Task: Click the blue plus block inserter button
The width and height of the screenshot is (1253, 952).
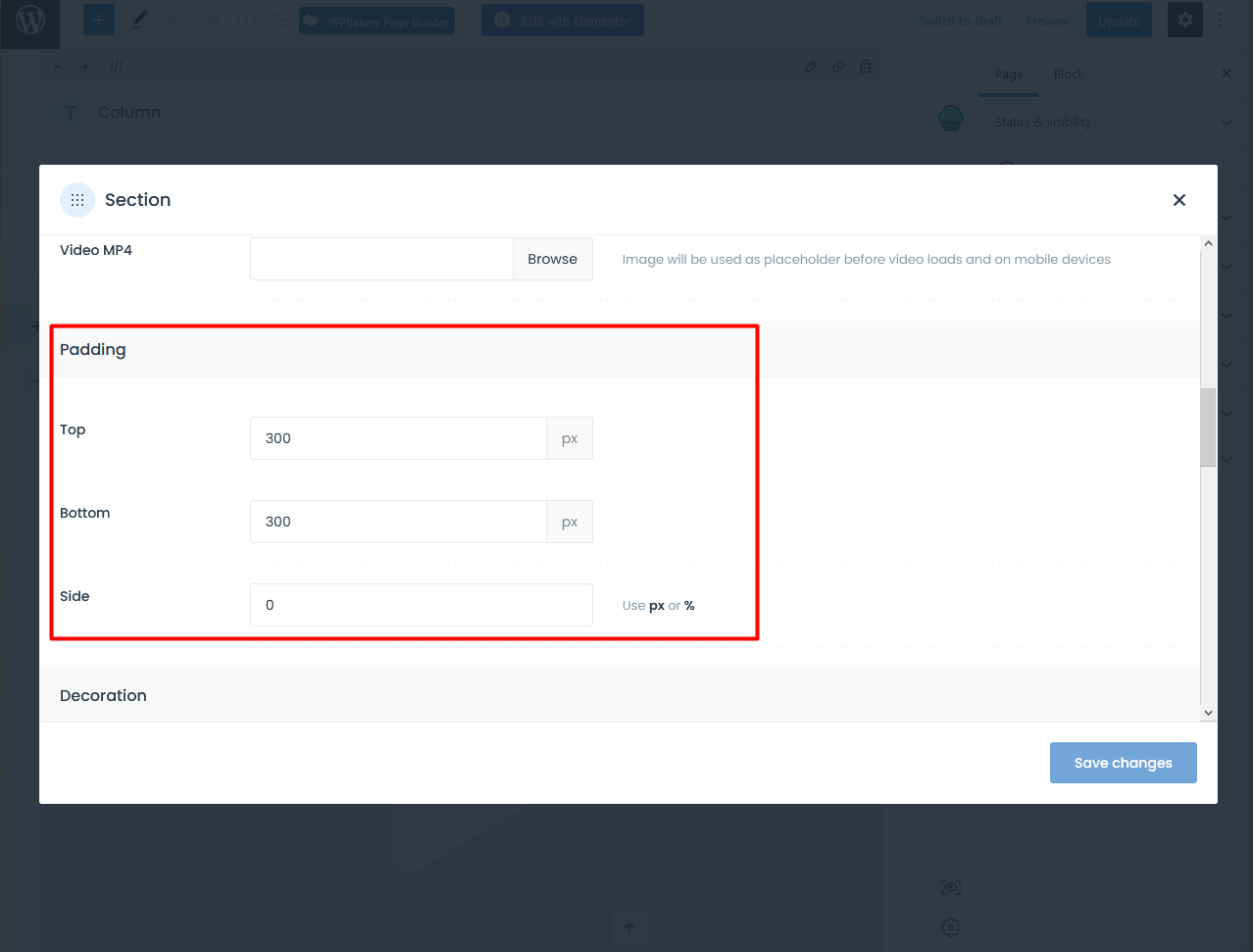Action: point(99,20)
